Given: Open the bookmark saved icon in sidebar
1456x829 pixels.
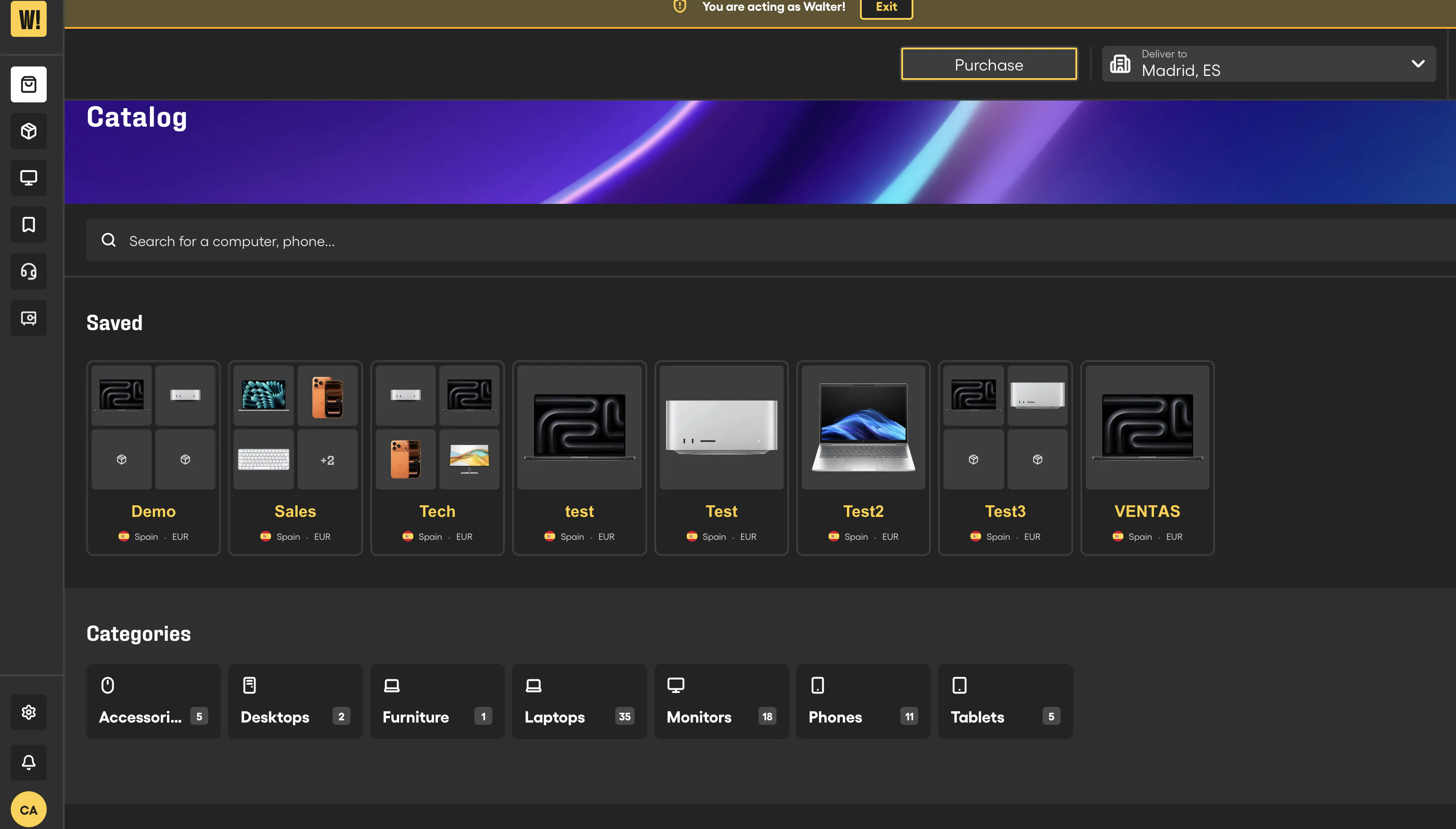Looking at the screenshot, I should [x=28, y=225].
